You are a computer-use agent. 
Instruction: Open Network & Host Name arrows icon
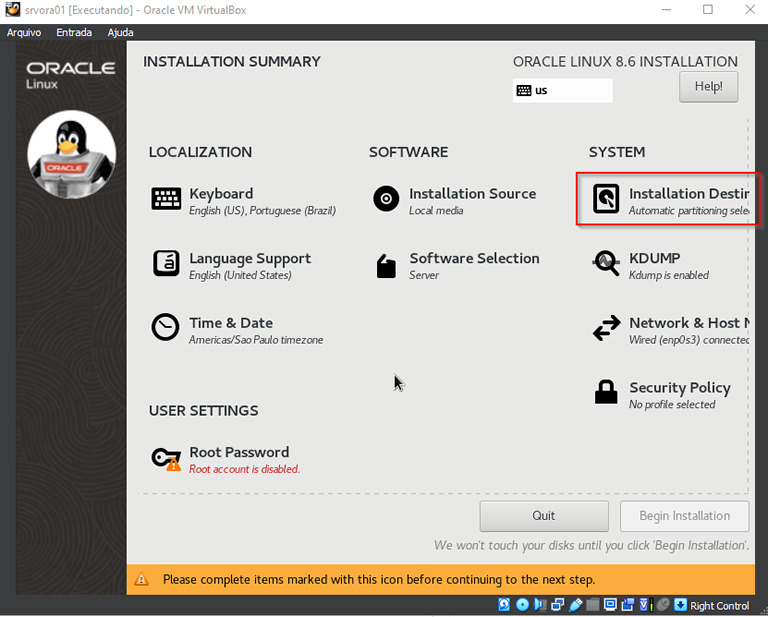606,328
